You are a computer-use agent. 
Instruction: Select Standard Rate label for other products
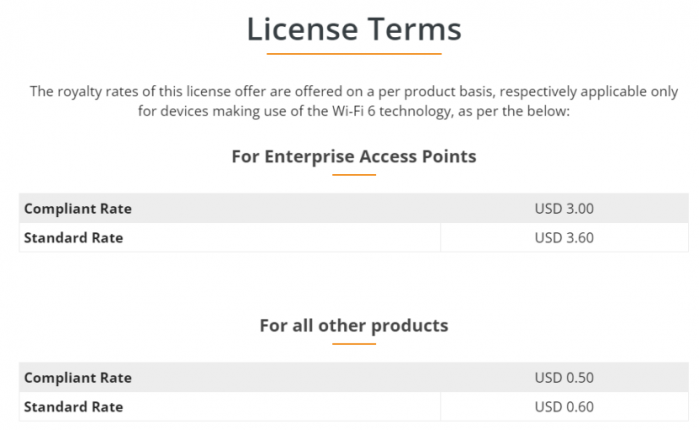[x=73, y=407]
